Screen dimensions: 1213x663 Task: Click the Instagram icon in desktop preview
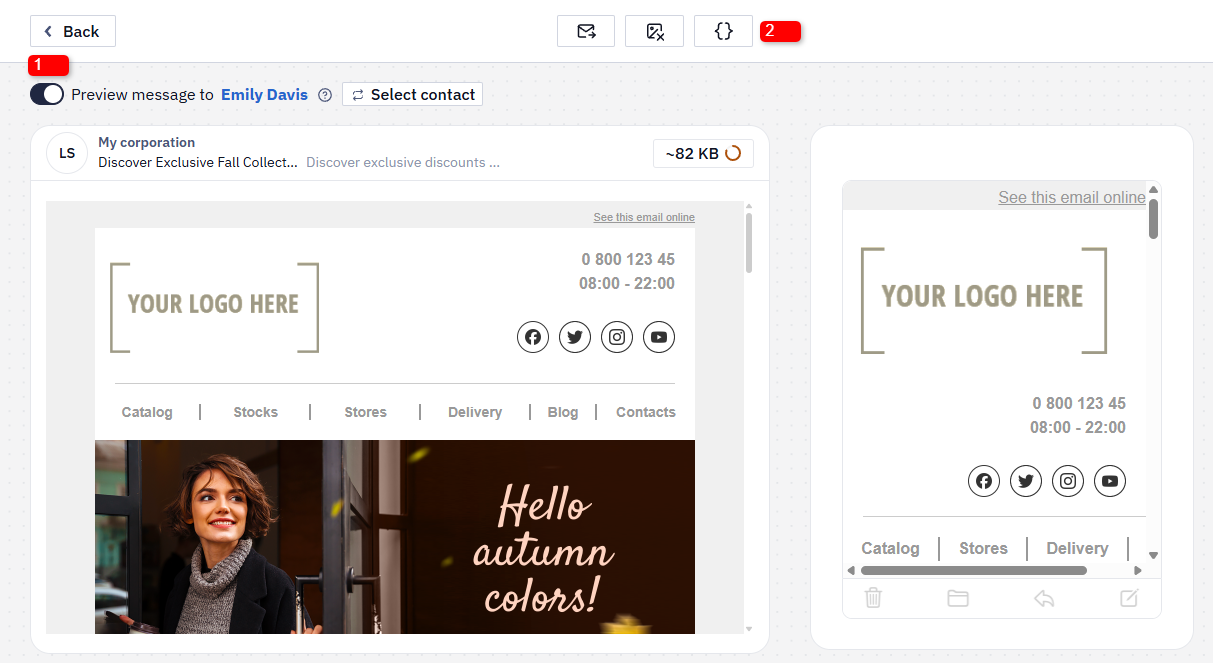pyautogui.click(x=617, y=337)
